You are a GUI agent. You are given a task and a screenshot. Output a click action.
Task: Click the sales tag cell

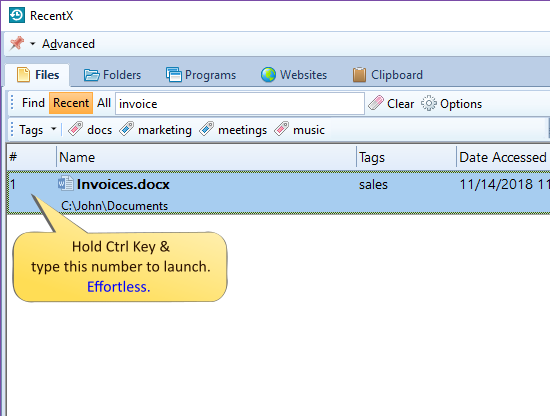coord(373,184)
